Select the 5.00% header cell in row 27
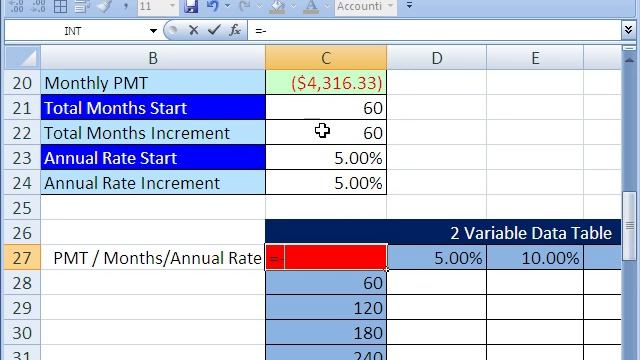This screenshot has width=640, height=360. tap(437, 258)
